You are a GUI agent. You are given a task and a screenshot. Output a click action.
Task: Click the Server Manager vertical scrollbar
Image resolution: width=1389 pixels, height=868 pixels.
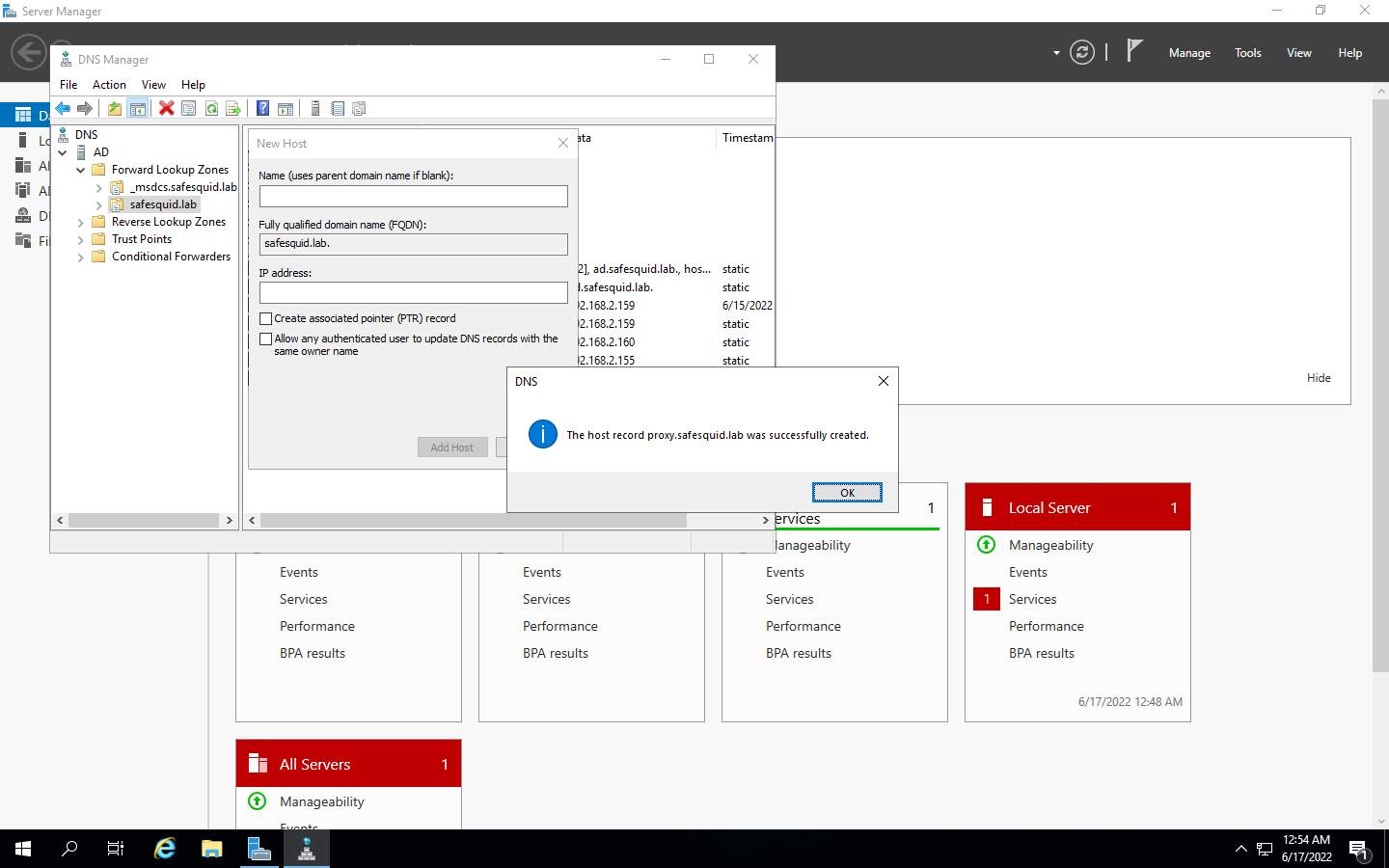1381,386
